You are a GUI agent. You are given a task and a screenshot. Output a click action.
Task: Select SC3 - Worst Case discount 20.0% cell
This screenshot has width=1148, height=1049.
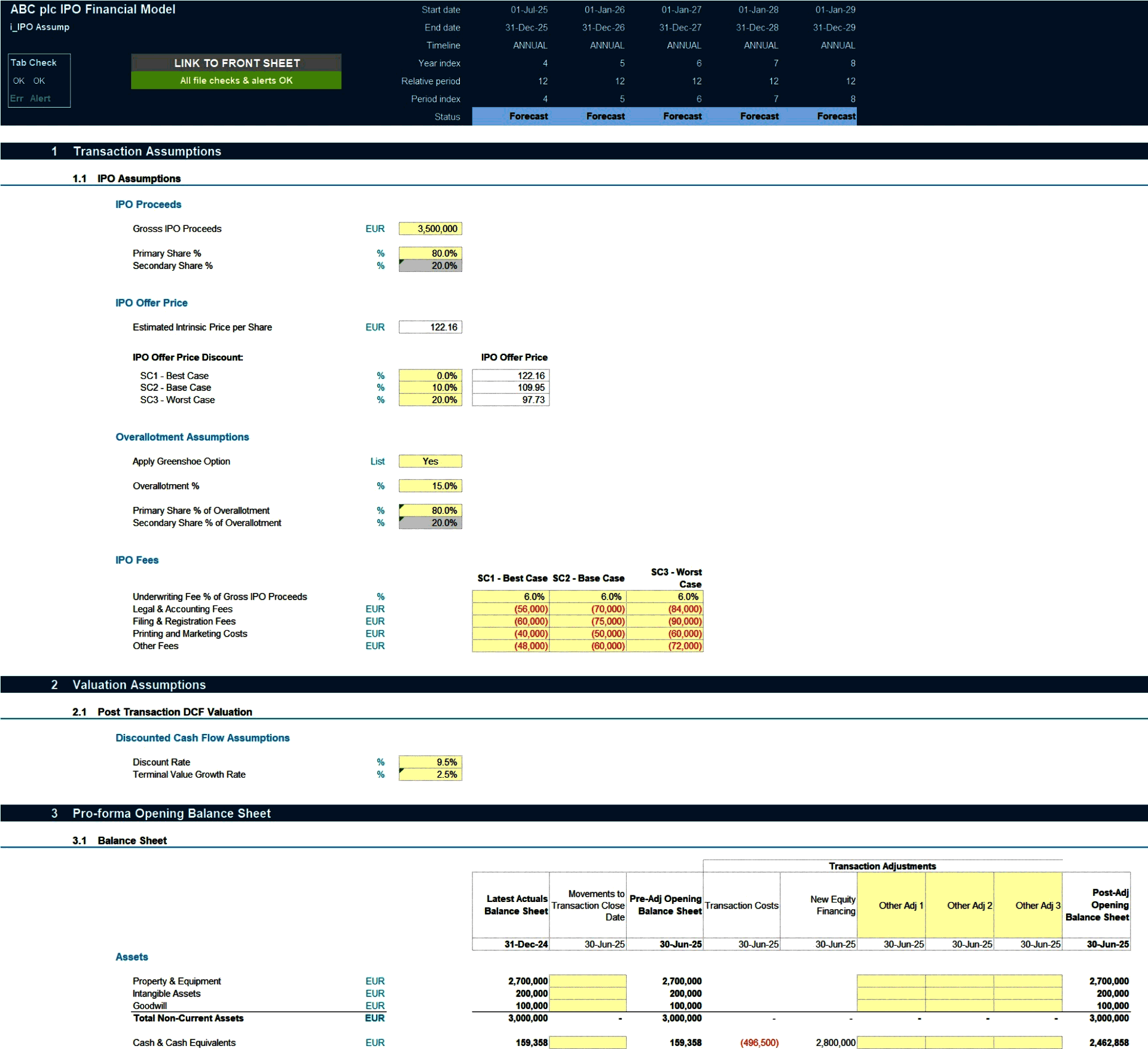click(x=430, y=400)
